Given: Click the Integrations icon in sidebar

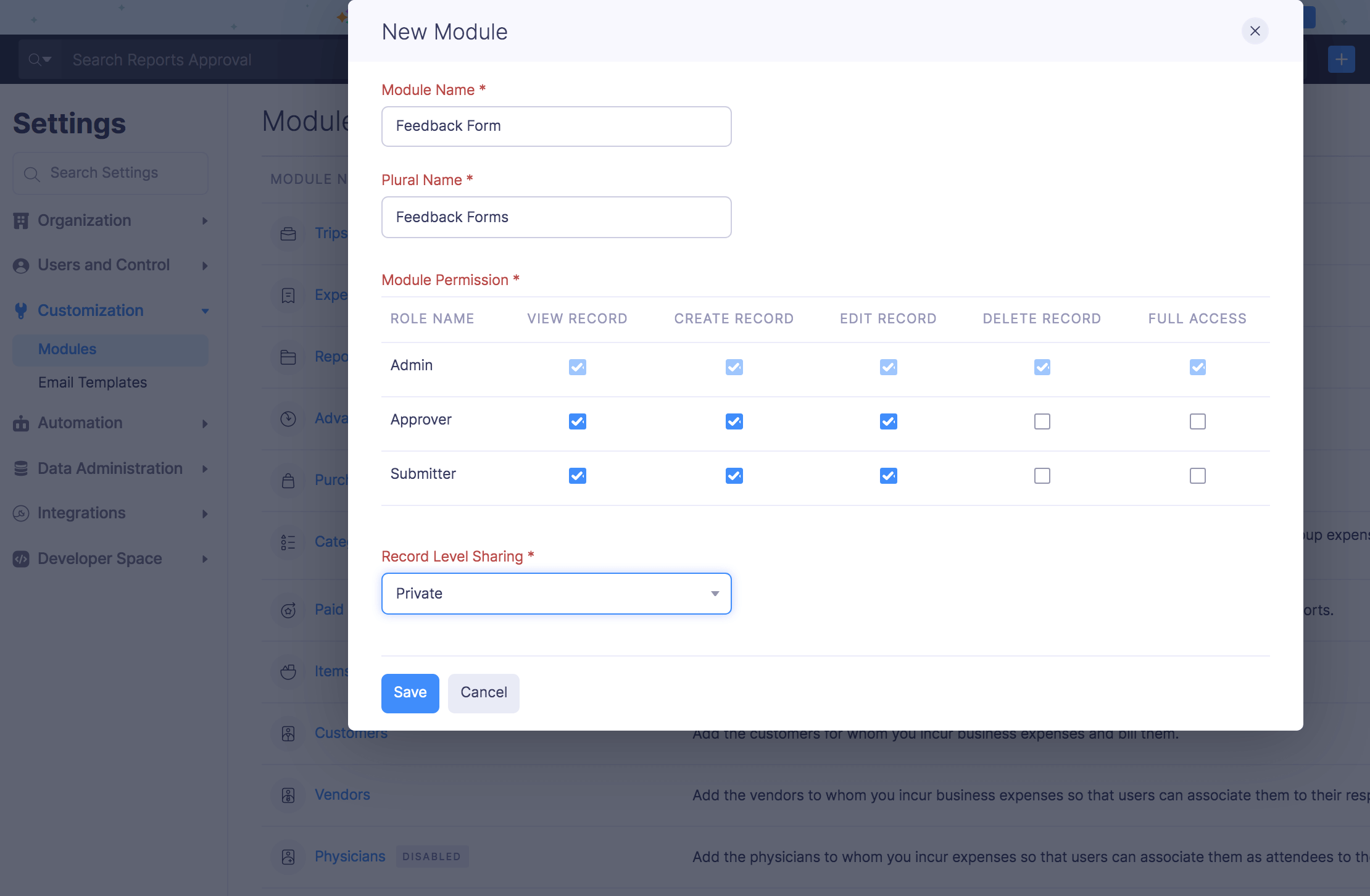Looking at the screenshot, I should (21, 513).
